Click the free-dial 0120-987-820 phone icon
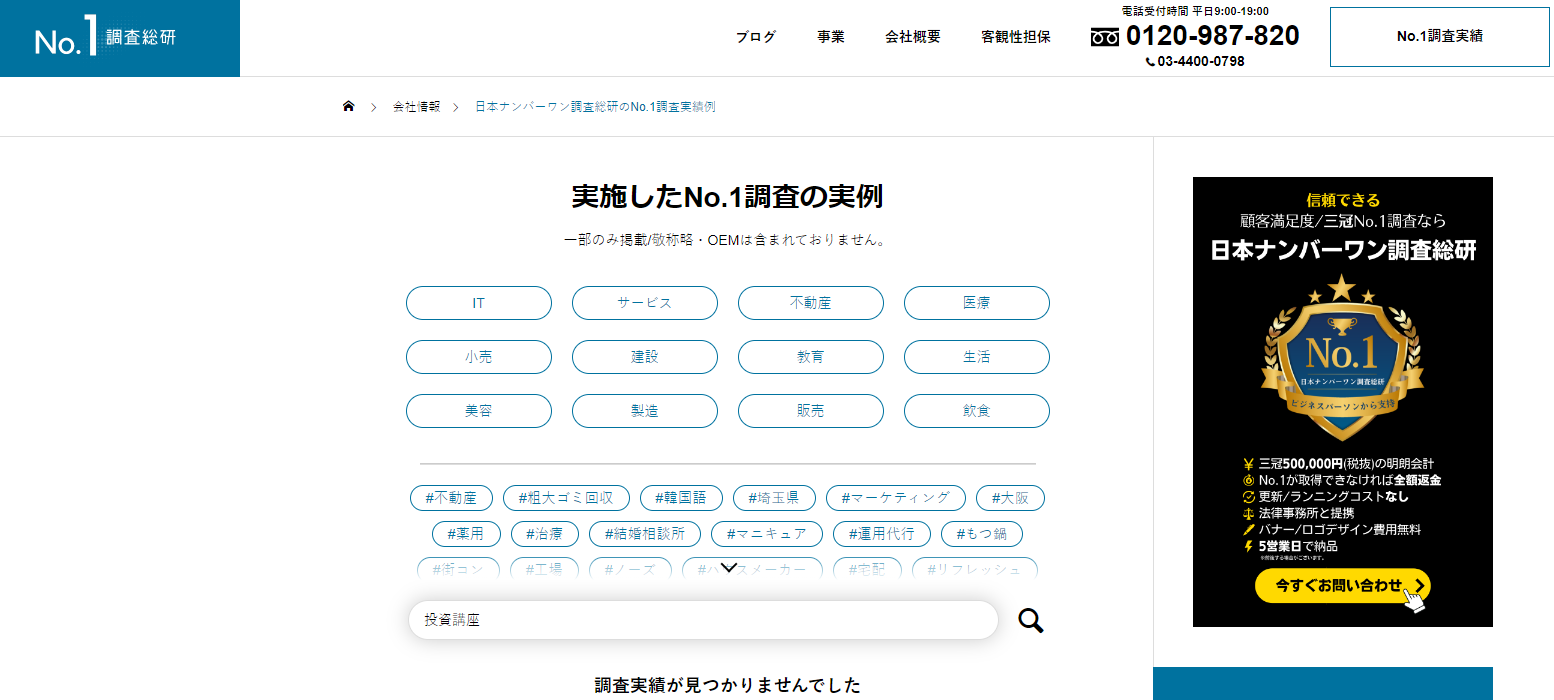The image size is (1554, 700). (1104, 37)
